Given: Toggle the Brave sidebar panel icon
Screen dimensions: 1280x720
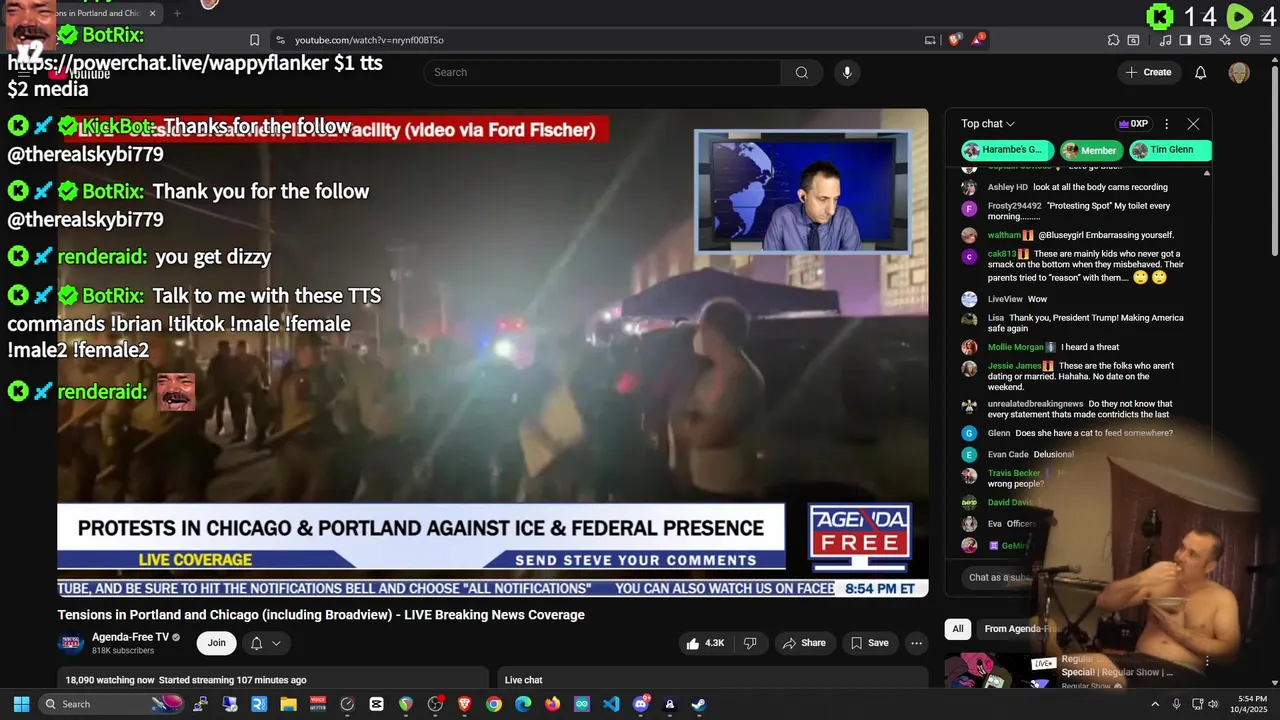Looking at the screenshot, I should [1185, 40].
